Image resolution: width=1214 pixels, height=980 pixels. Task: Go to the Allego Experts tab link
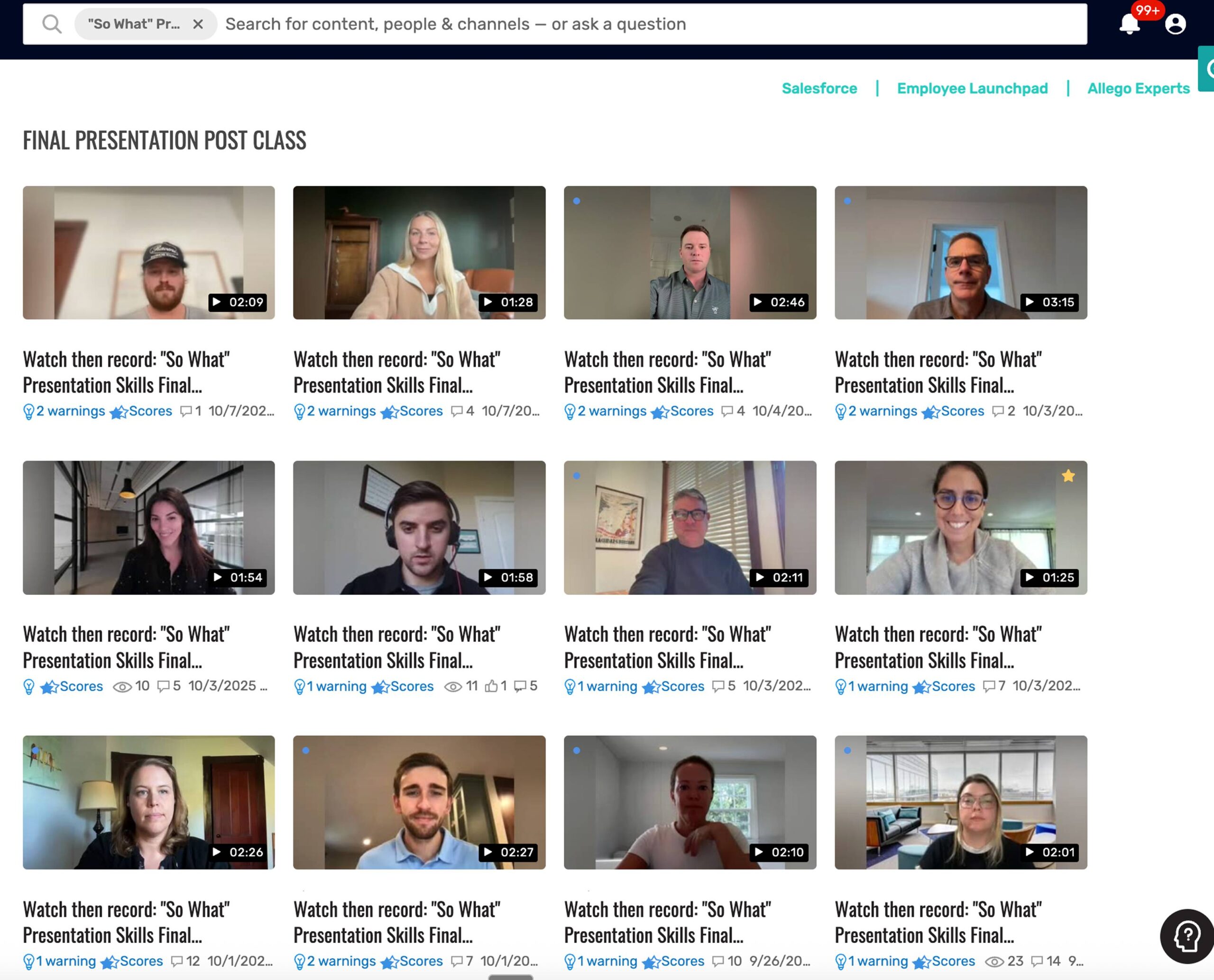coord(1138,89)
